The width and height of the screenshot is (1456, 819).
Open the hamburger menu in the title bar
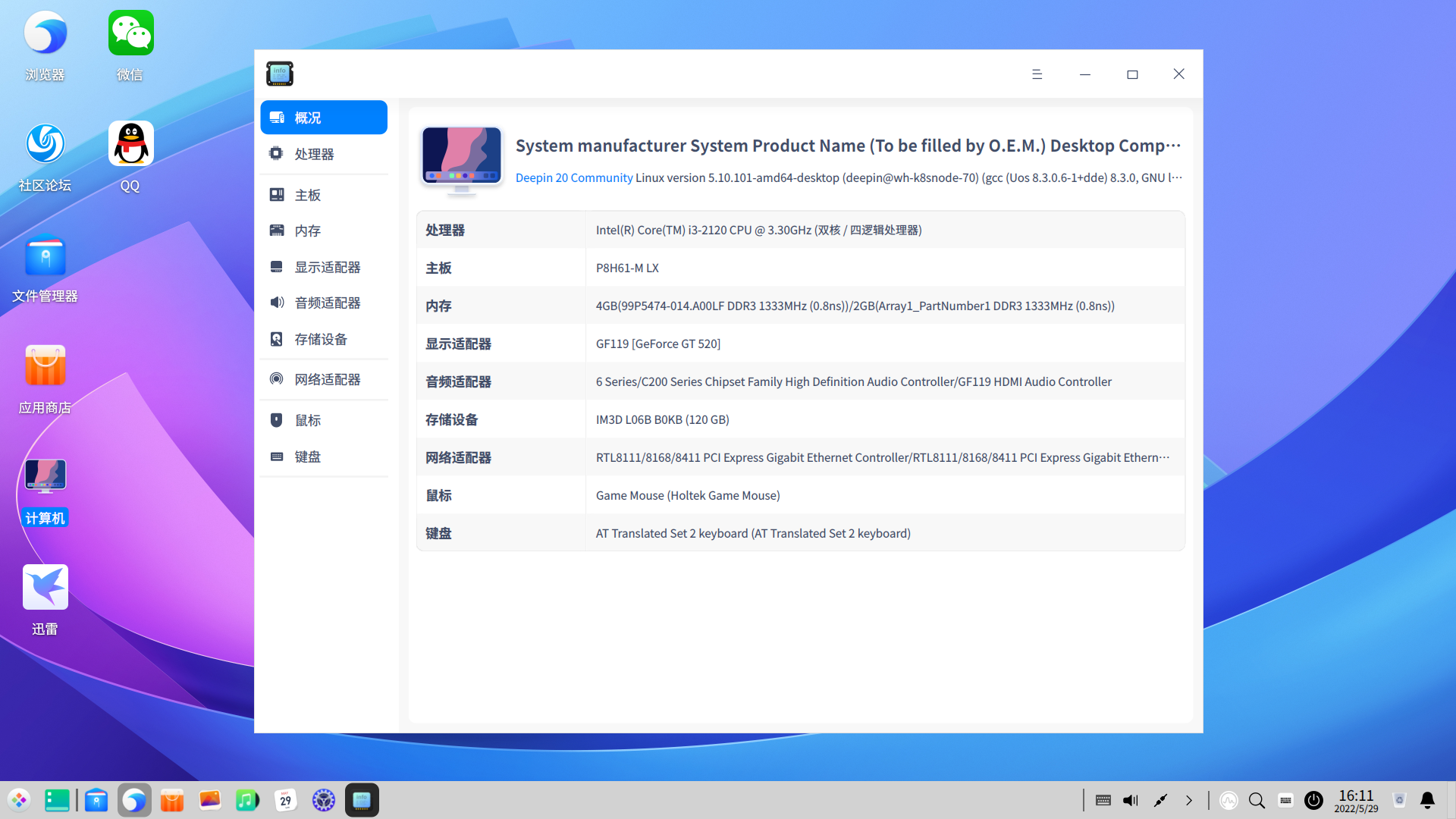pyautogui.click(x=1037, y=74)
